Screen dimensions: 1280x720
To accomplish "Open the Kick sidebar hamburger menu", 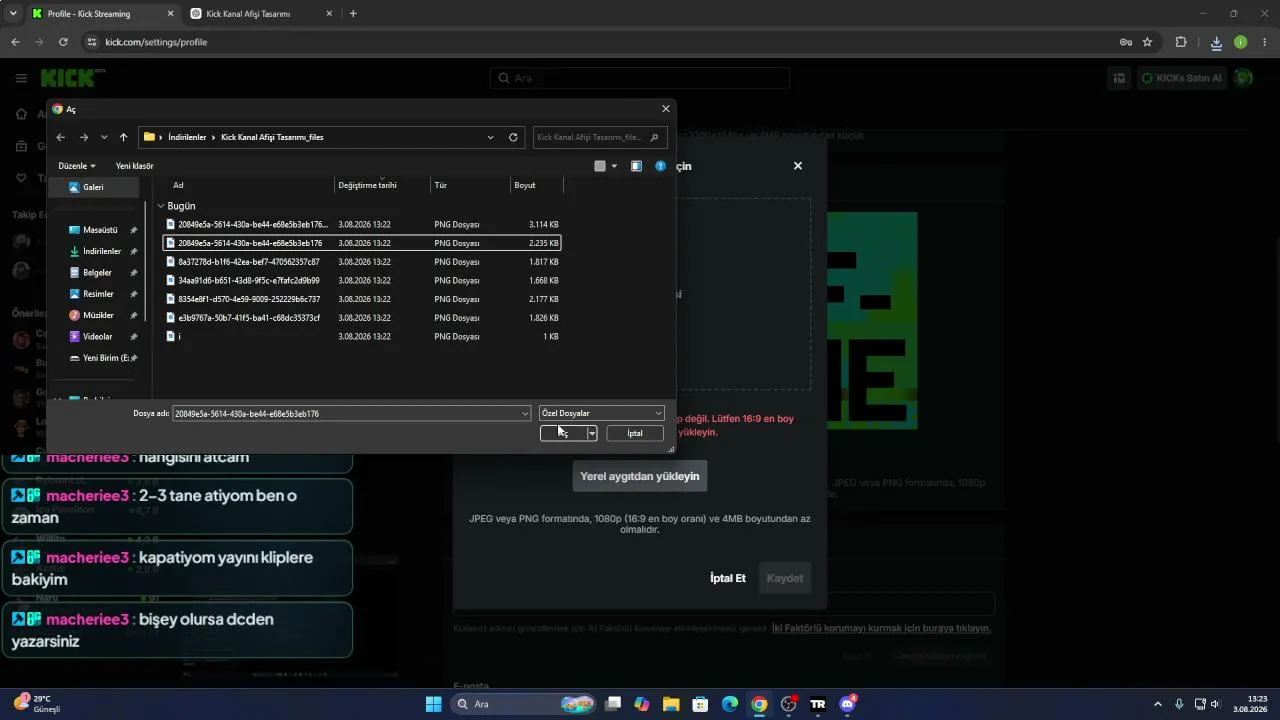I will (21, 78).
